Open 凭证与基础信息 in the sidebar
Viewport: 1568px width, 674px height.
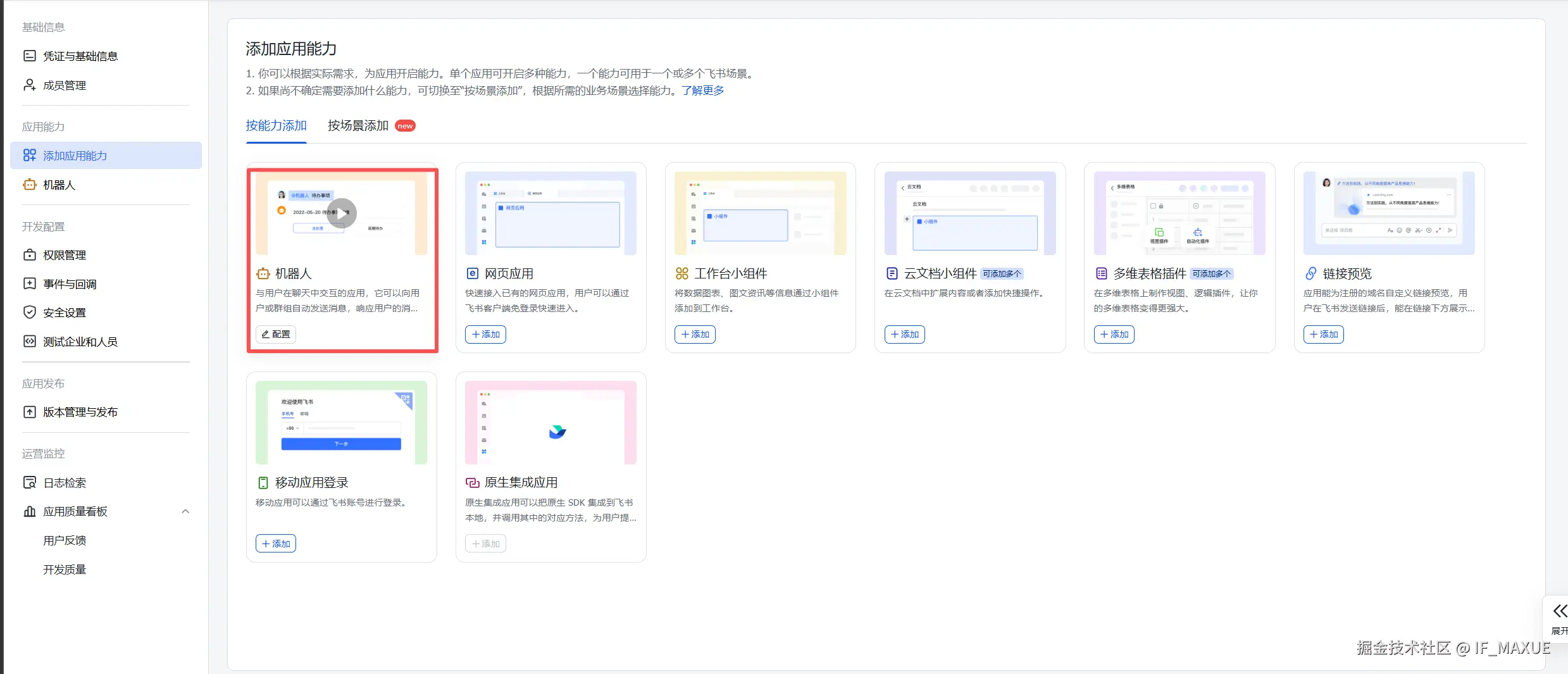coord(106,56)
